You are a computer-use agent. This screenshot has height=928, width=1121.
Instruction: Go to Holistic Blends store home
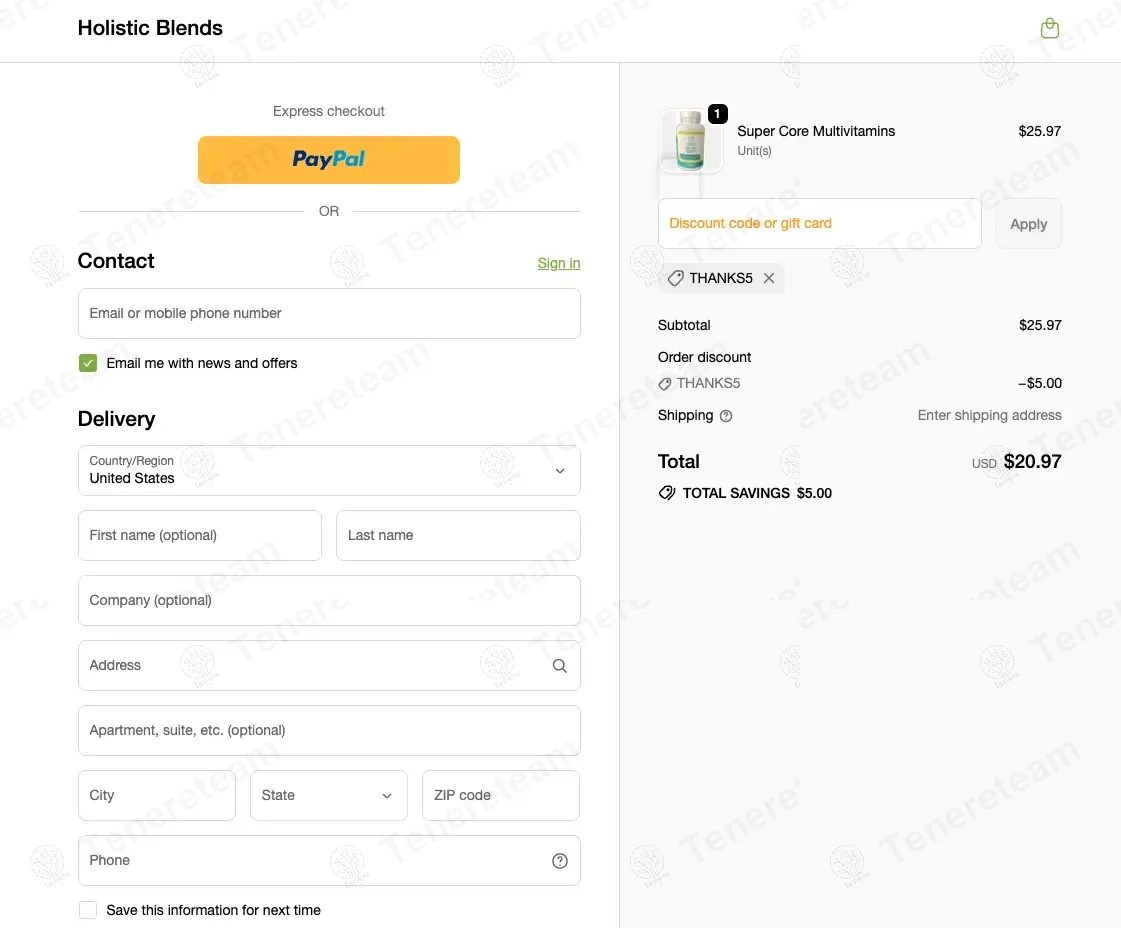[150, 28]
